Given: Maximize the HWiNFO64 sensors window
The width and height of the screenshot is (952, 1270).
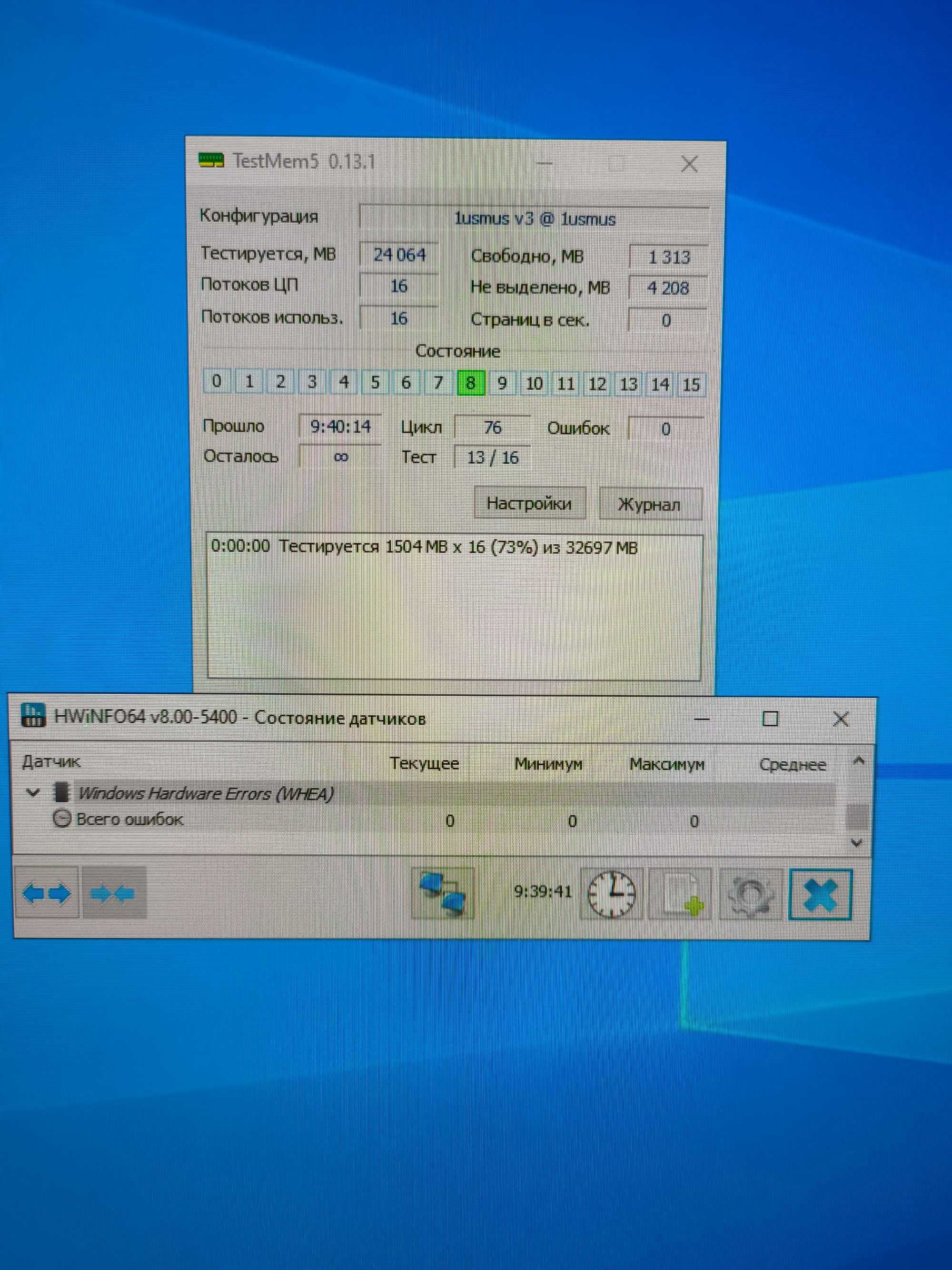Looking at the screenshot, I should pos(770,718).
